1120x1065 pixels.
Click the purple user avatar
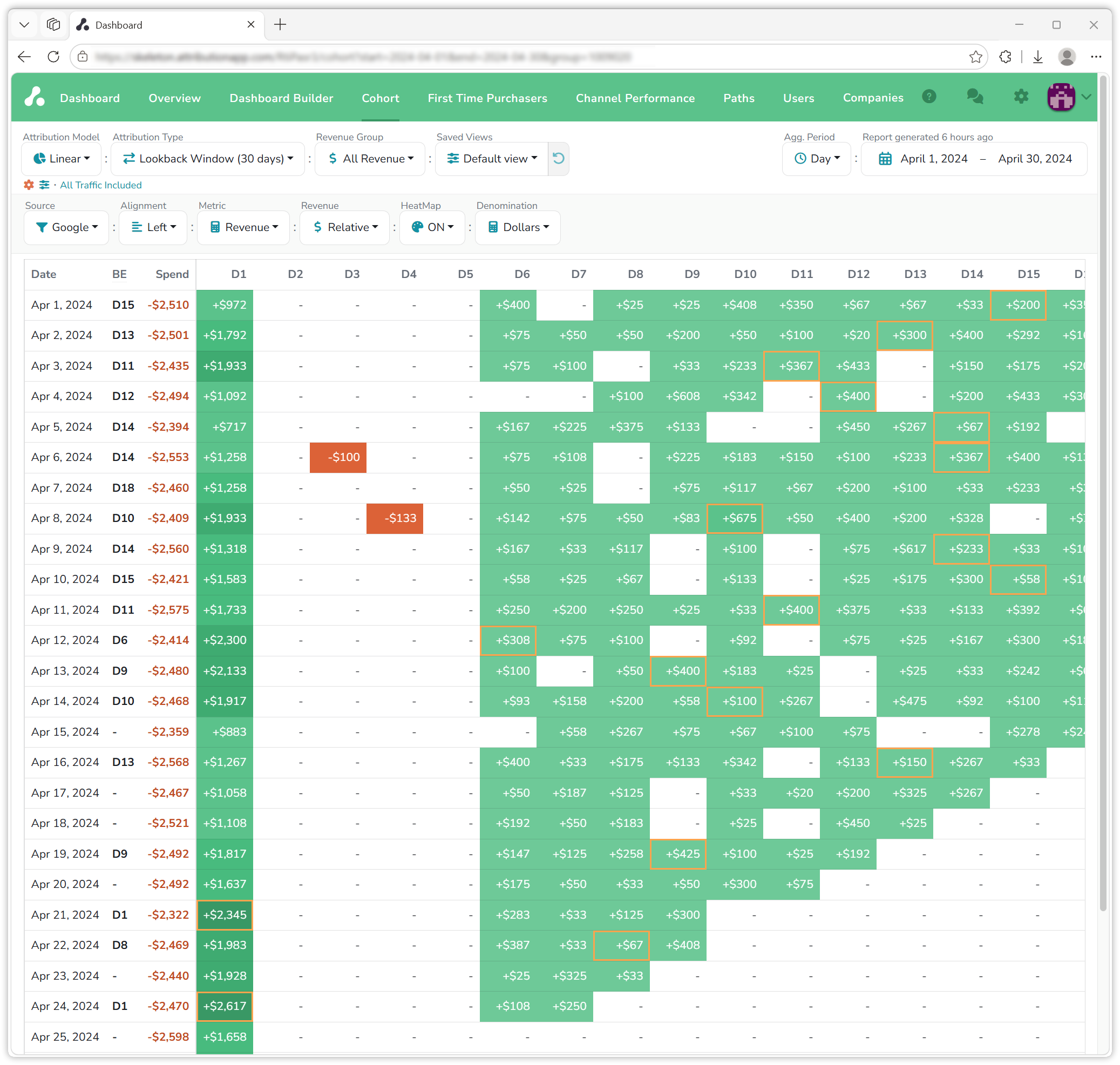[x=1061, y=97]
